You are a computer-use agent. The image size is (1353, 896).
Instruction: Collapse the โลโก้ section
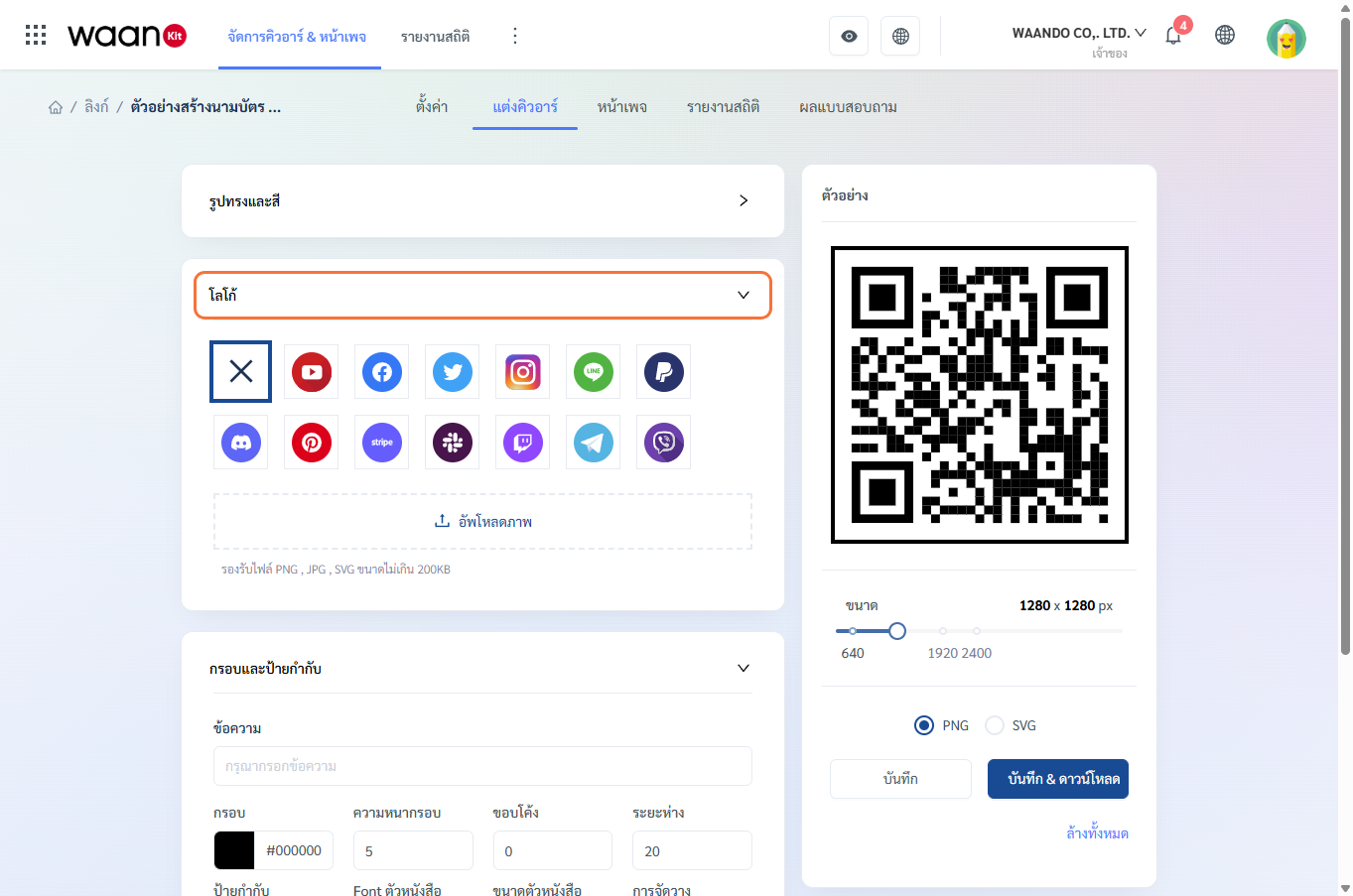(x=482, y=295)
